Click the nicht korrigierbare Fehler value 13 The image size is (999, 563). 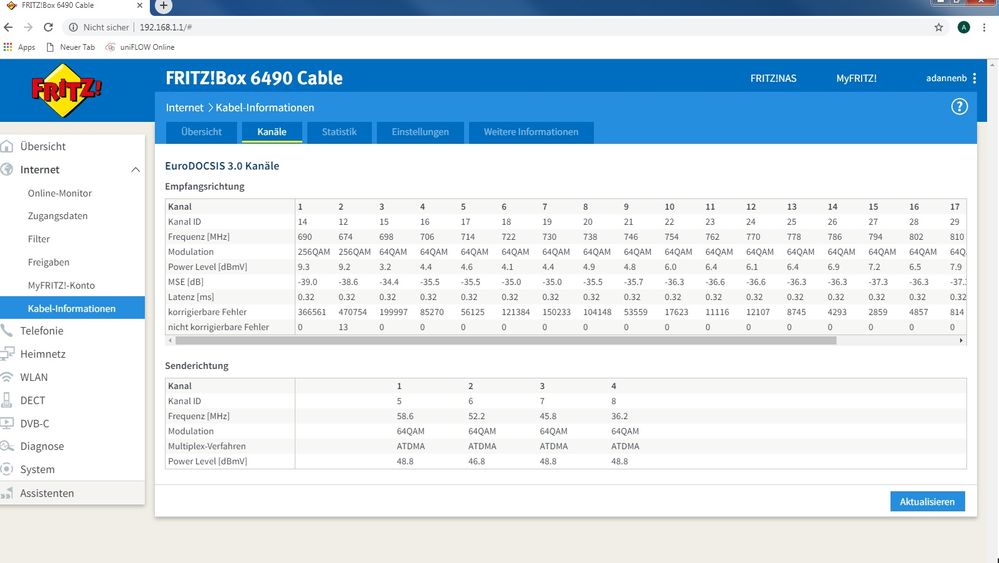pyautogui.click(x=343, y=327)
